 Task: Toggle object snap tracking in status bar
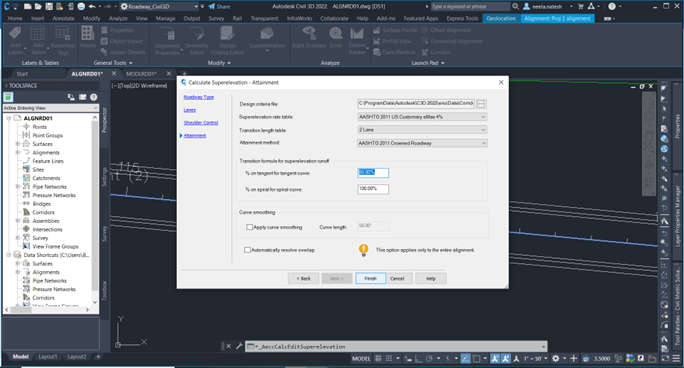coord(465,358)
